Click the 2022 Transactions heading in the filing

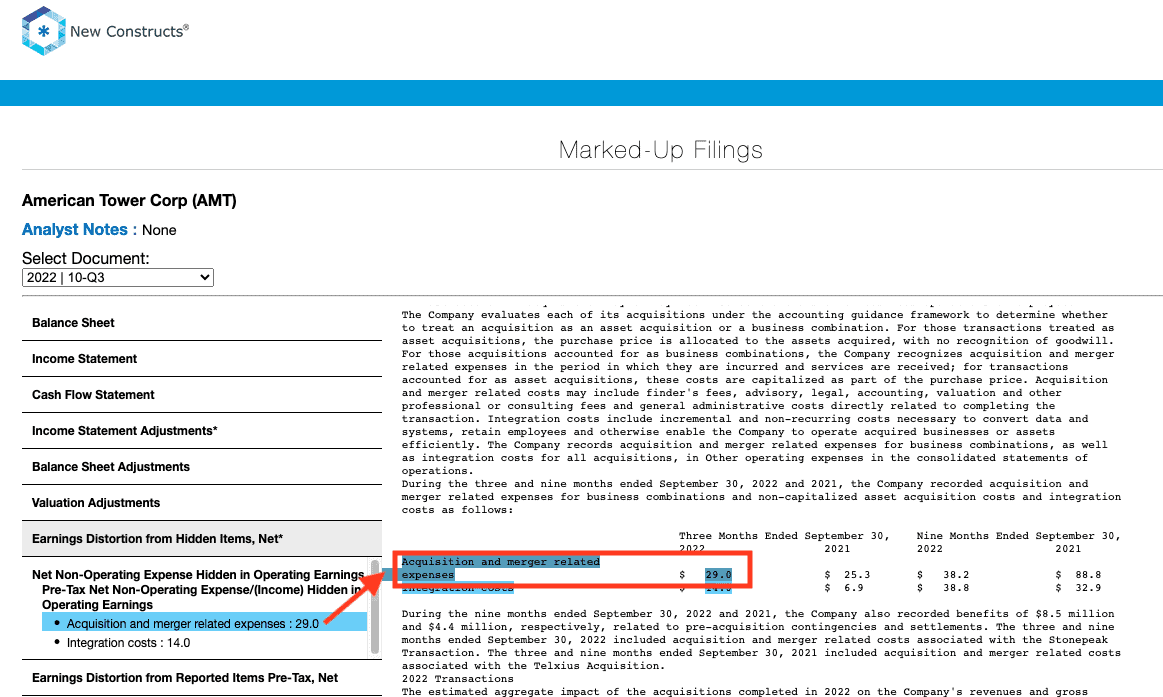tap(457, 678)
